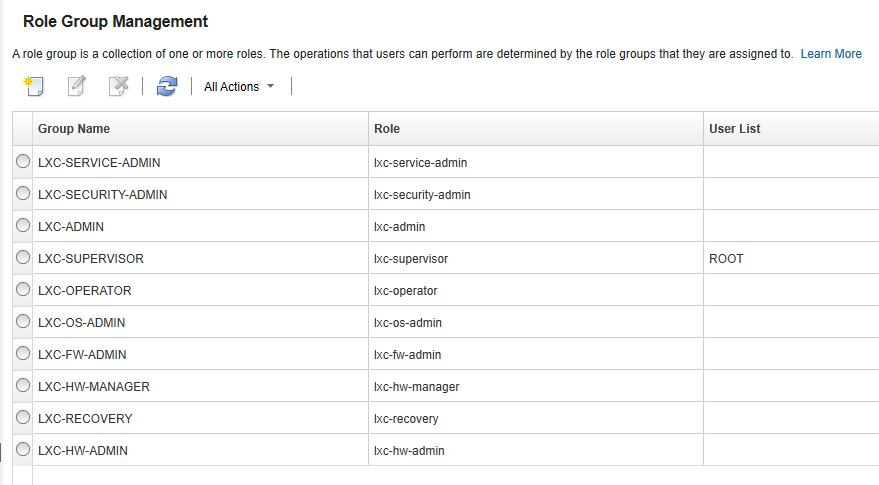Pick the LXC-OPERATOR radio button
Screen dimensions: 879x485
[x=23, y=289]
